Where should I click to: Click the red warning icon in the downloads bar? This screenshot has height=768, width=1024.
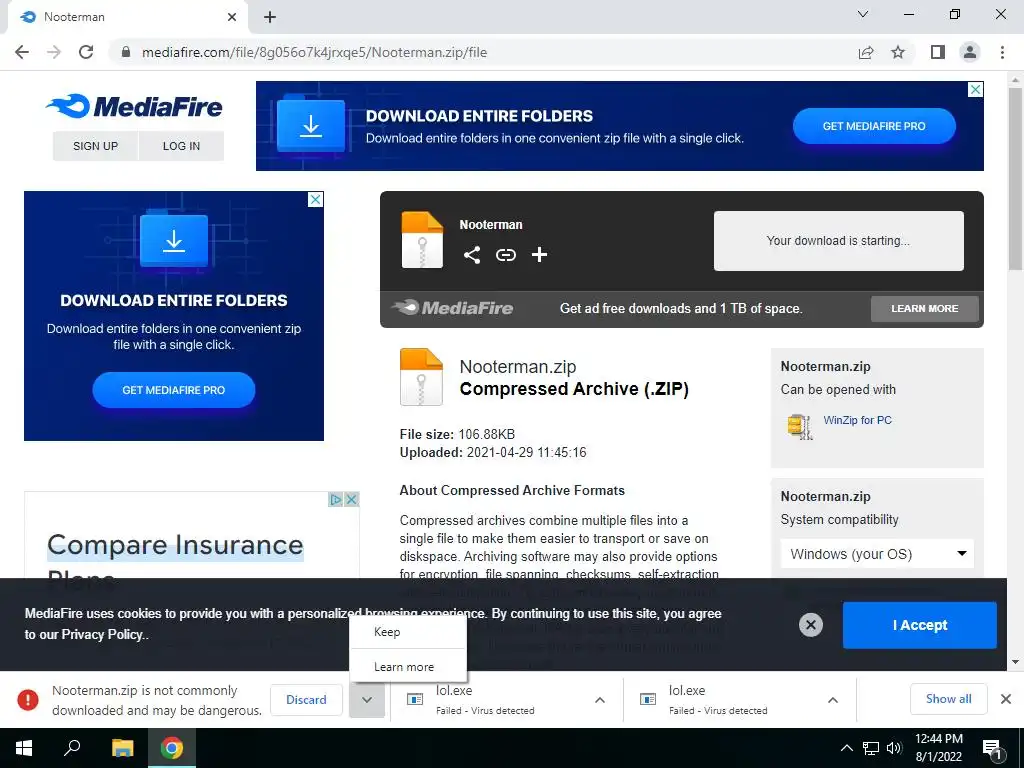pyautogui.click(x=27, y=699)
